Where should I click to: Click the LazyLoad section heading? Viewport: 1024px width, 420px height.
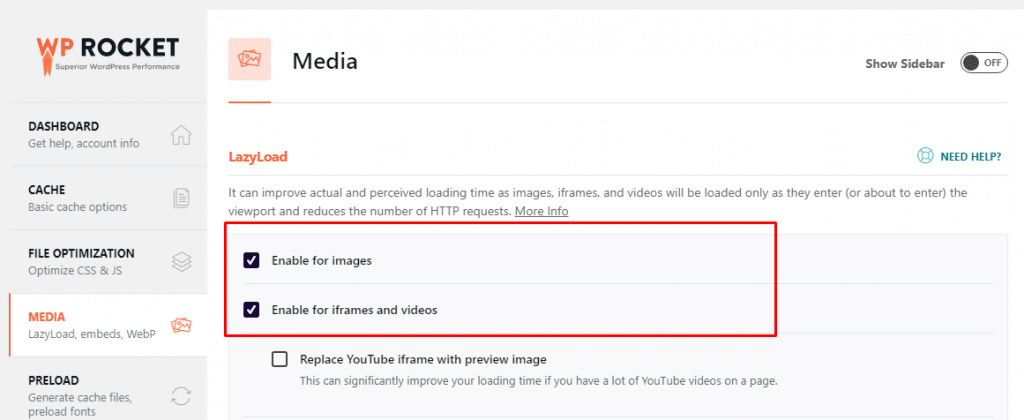click(x=258, y=157)
